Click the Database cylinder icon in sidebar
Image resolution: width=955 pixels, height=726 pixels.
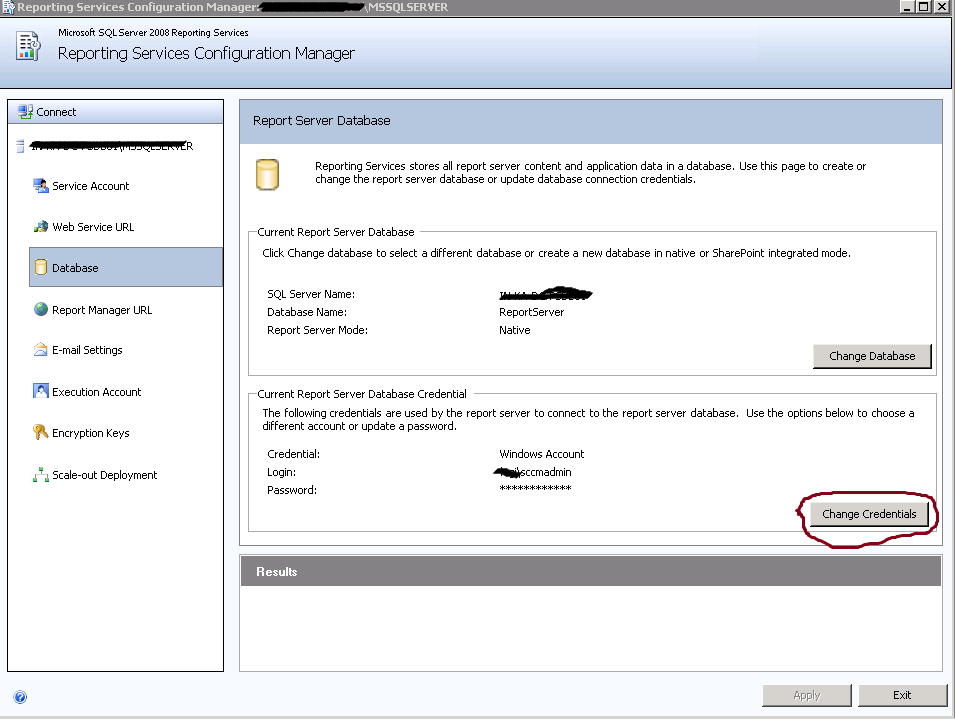pyautogui.click(x=41, y=267)
